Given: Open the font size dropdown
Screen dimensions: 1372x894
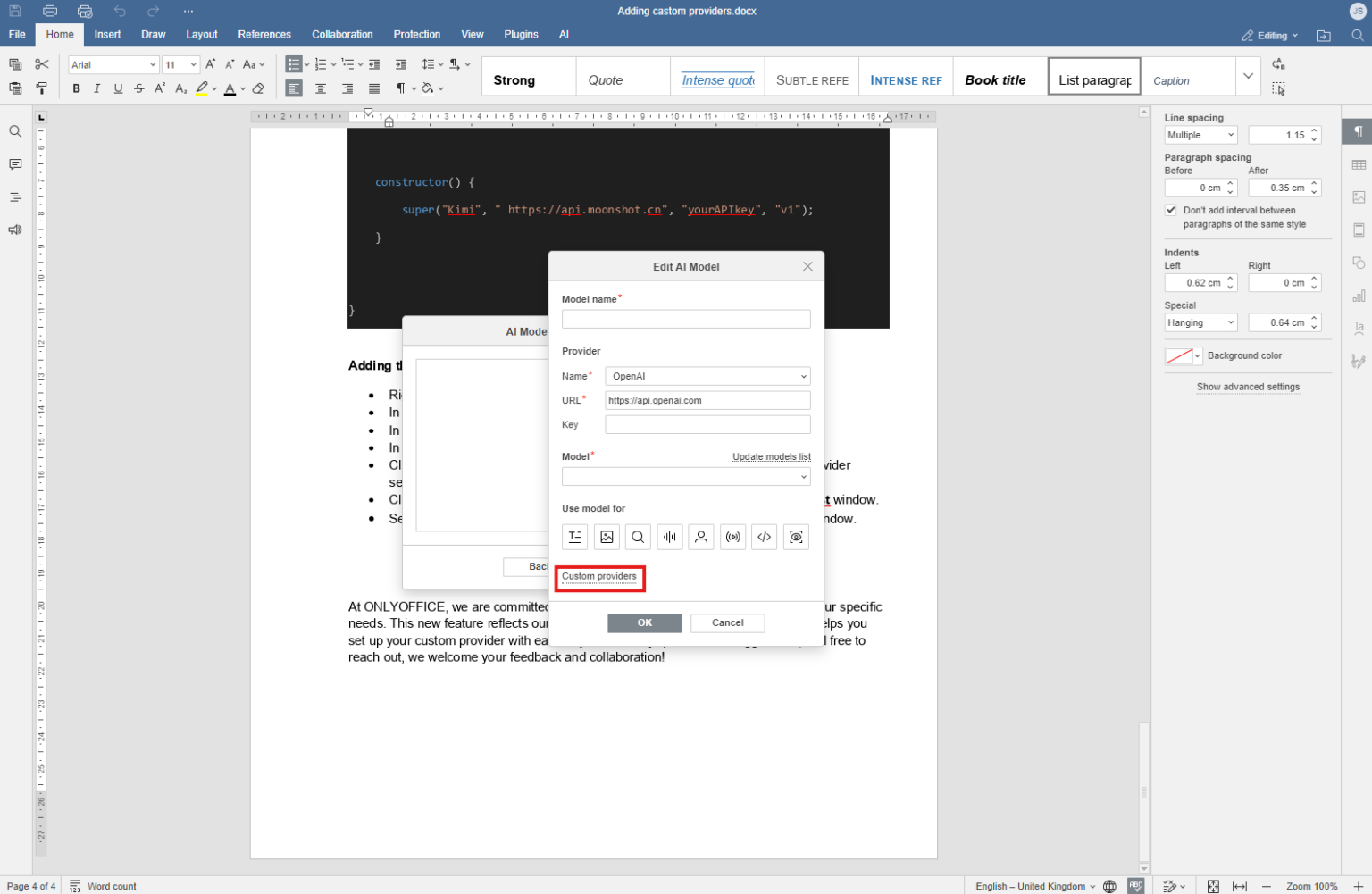Looking at the screenshot, I should (194, 64).
